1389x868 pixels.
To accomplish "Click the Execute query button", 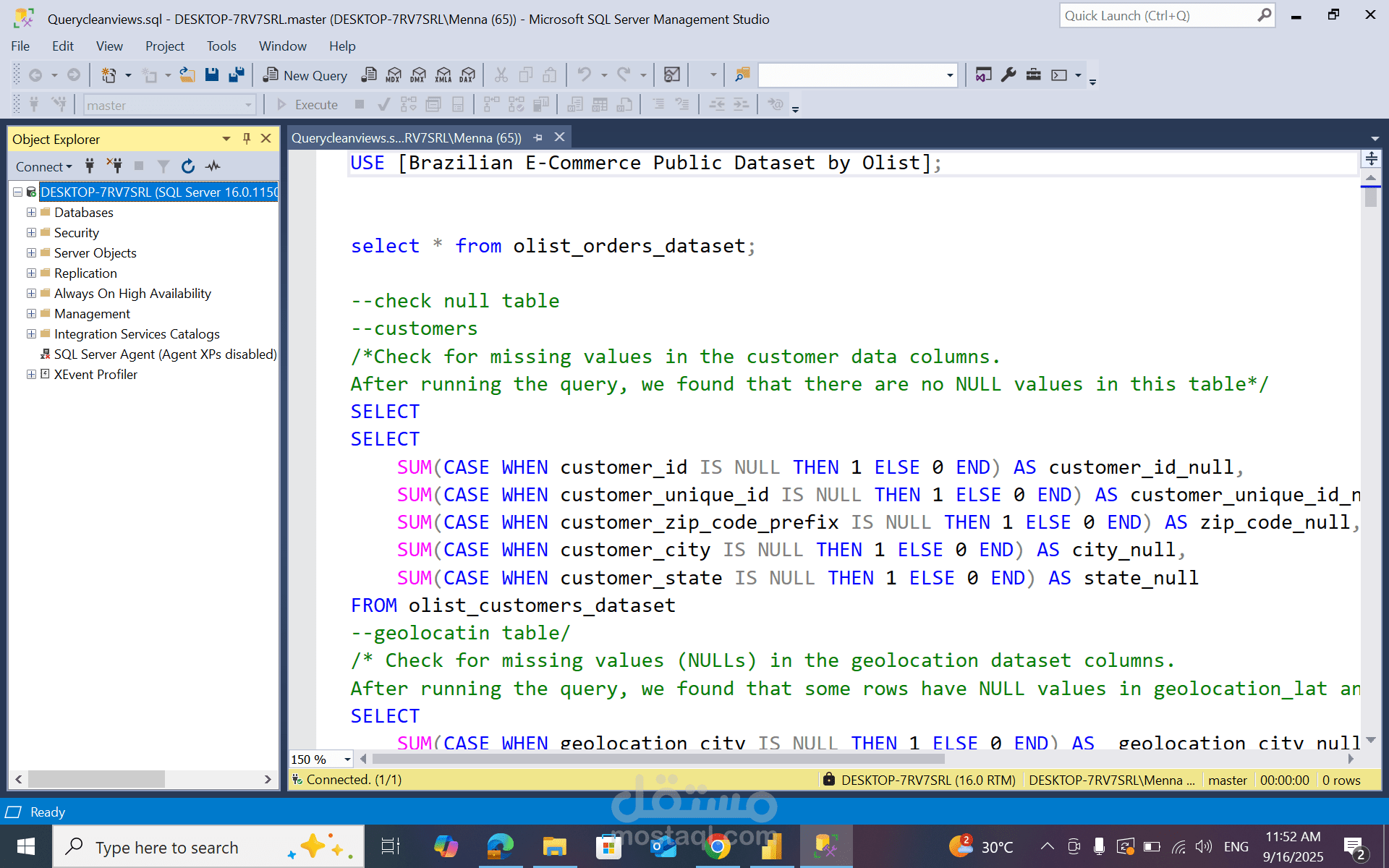I will click(x=307, y=104).
